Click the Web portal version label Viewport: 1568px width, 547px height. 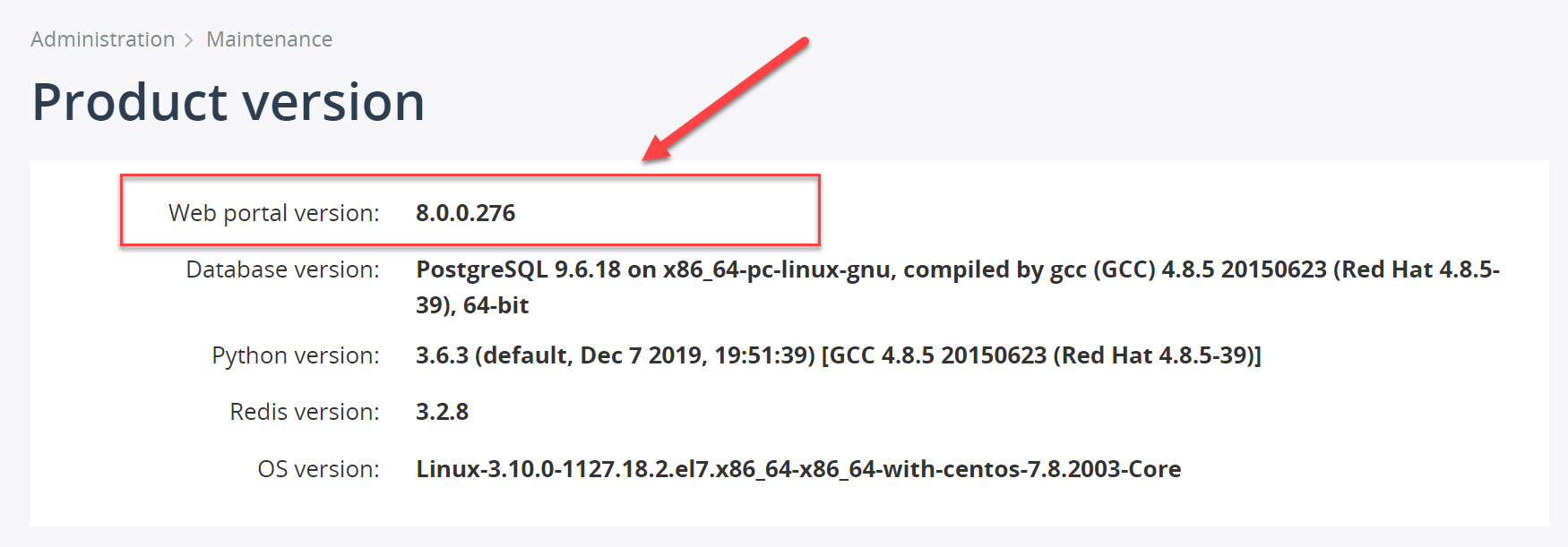pos(274,213)
